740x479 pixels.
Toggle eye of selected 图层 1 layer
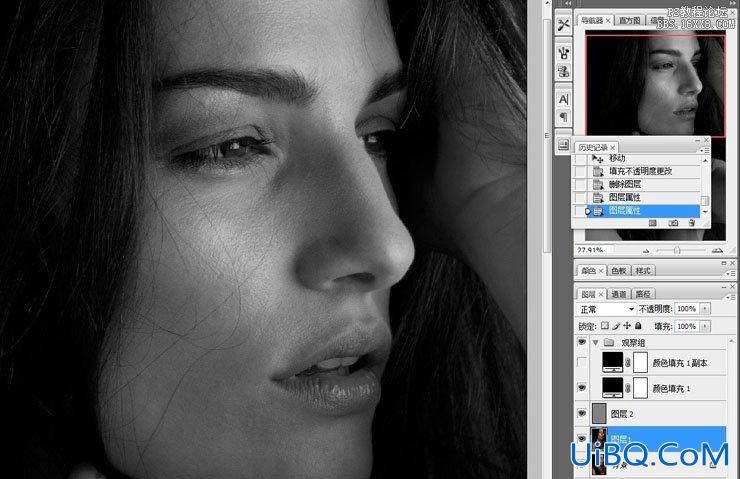[582, 438]
